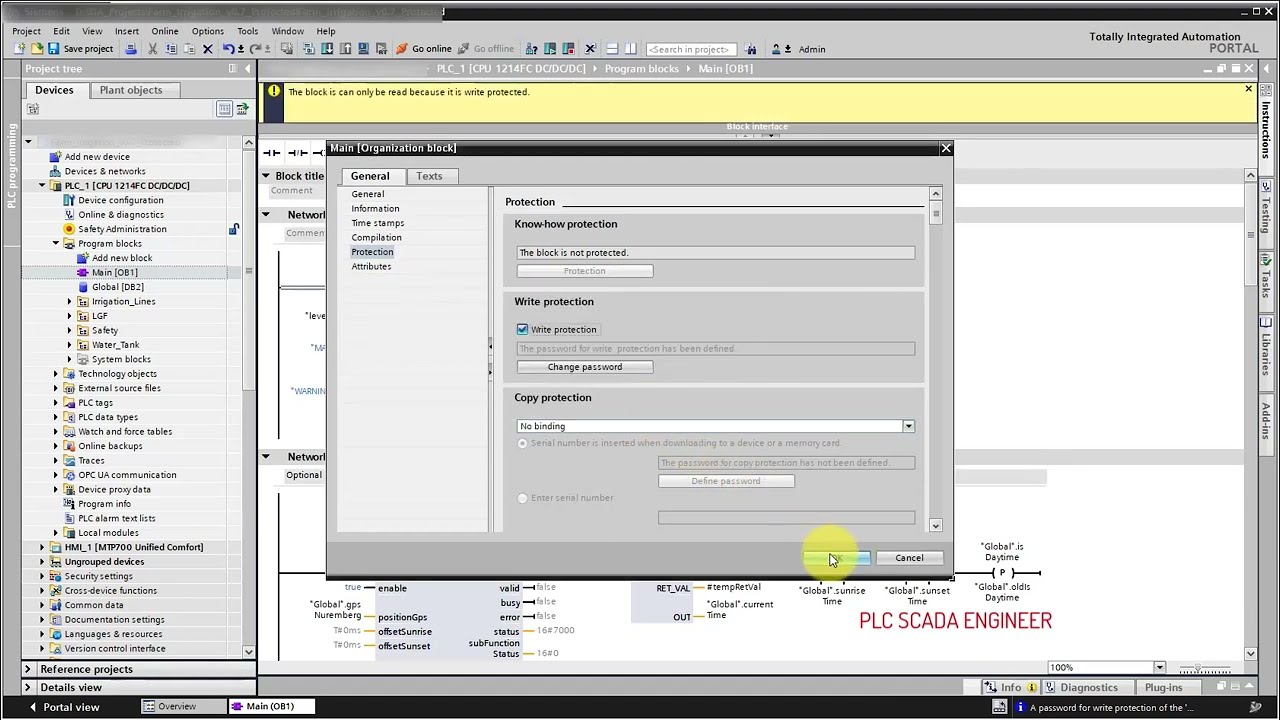Click the Admin user icon in the toolbar

click(777, 49)
